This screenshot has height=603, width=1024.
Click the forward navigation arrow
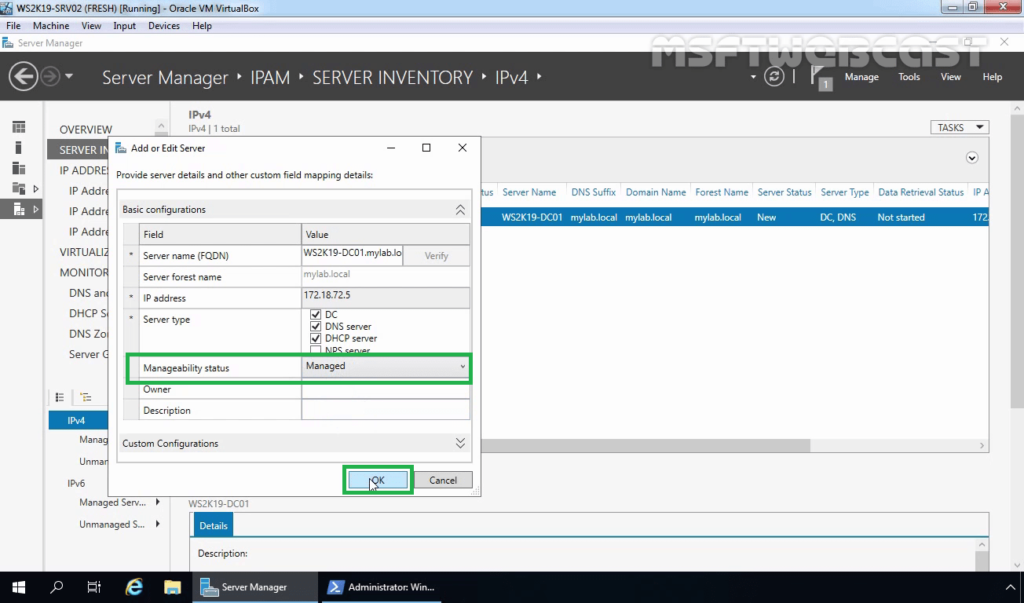(50, 76)
